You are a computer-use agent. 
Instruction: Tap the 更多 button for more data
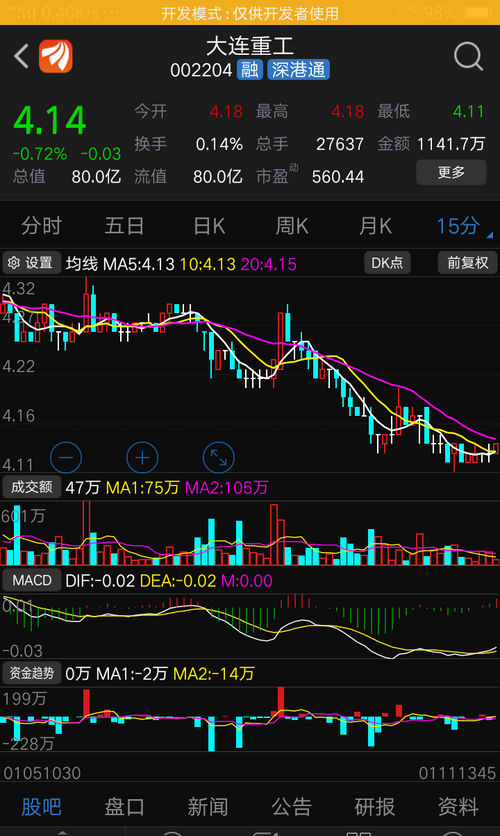(451, 172)
